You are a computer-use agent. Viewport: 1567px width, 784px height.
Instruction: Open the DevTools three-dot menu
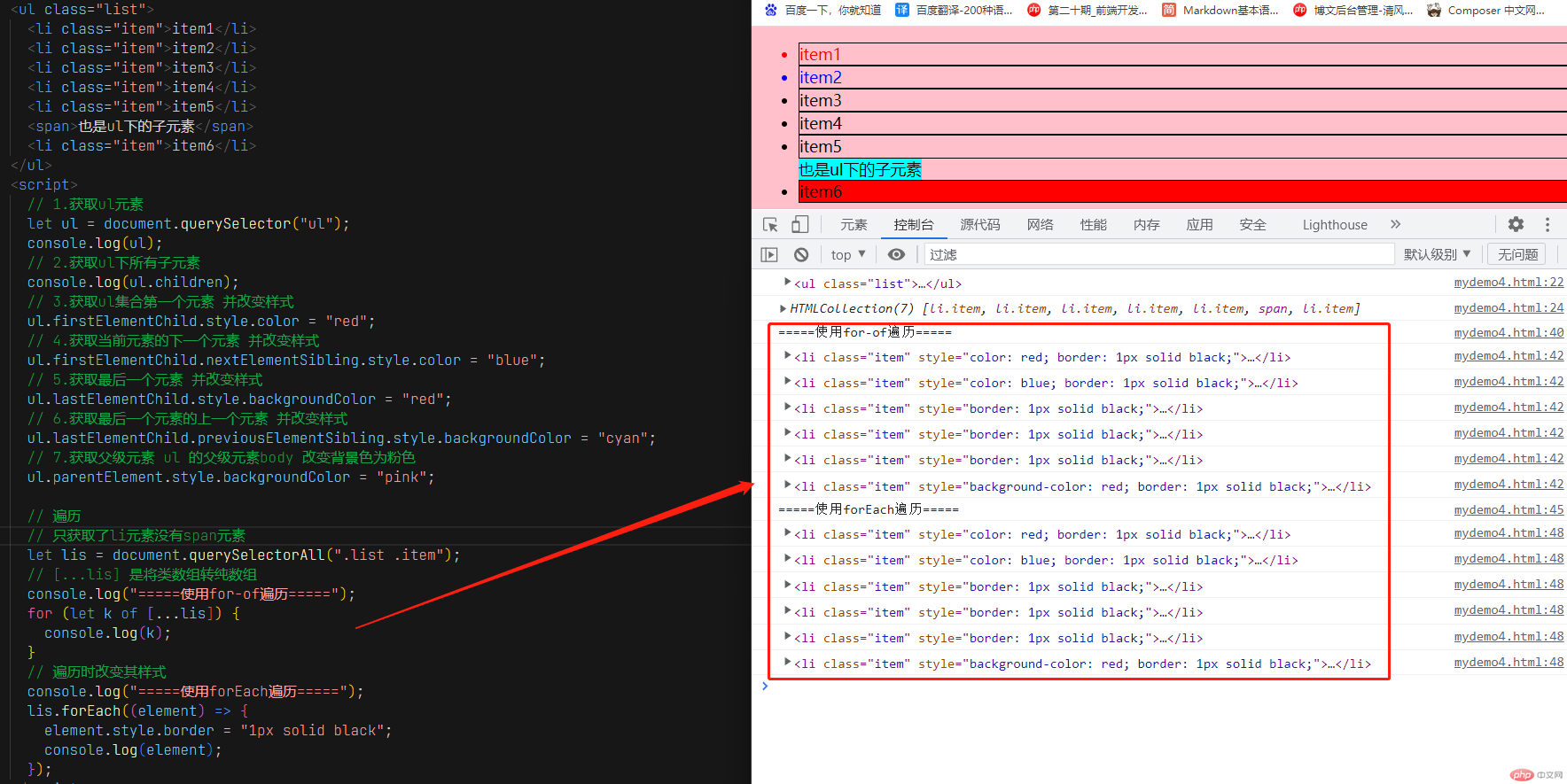tap(1548, 225)
